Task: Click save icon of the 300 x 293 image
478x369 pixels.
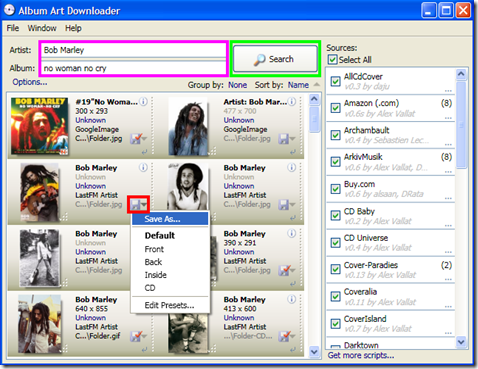Action: click(x=136, y=138)
